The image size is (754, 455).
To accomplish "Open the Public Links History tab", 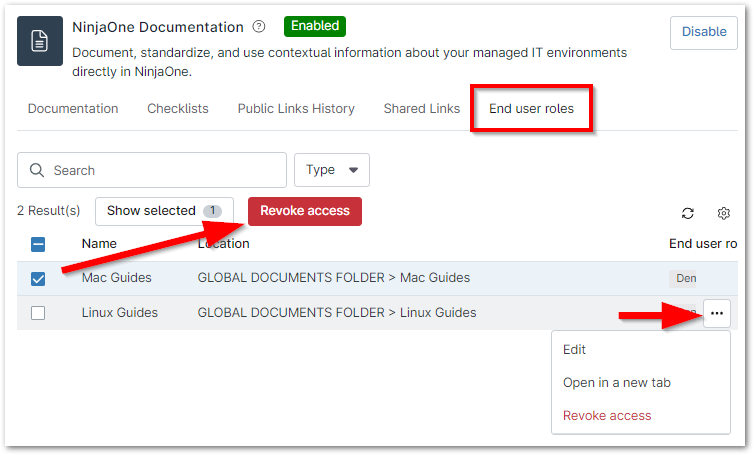I will pyautogui.click(x=296, y=109).
